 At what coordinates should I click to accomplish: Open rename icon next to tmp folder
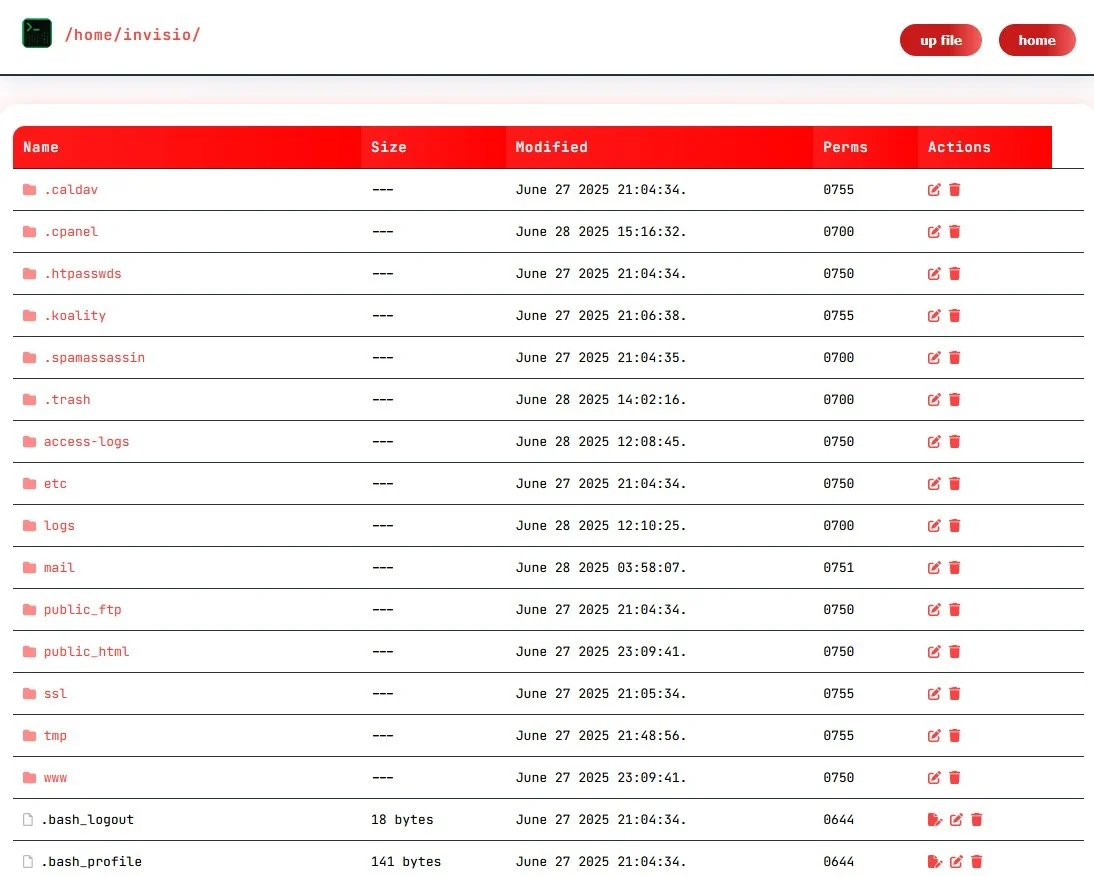coord(933,735)
